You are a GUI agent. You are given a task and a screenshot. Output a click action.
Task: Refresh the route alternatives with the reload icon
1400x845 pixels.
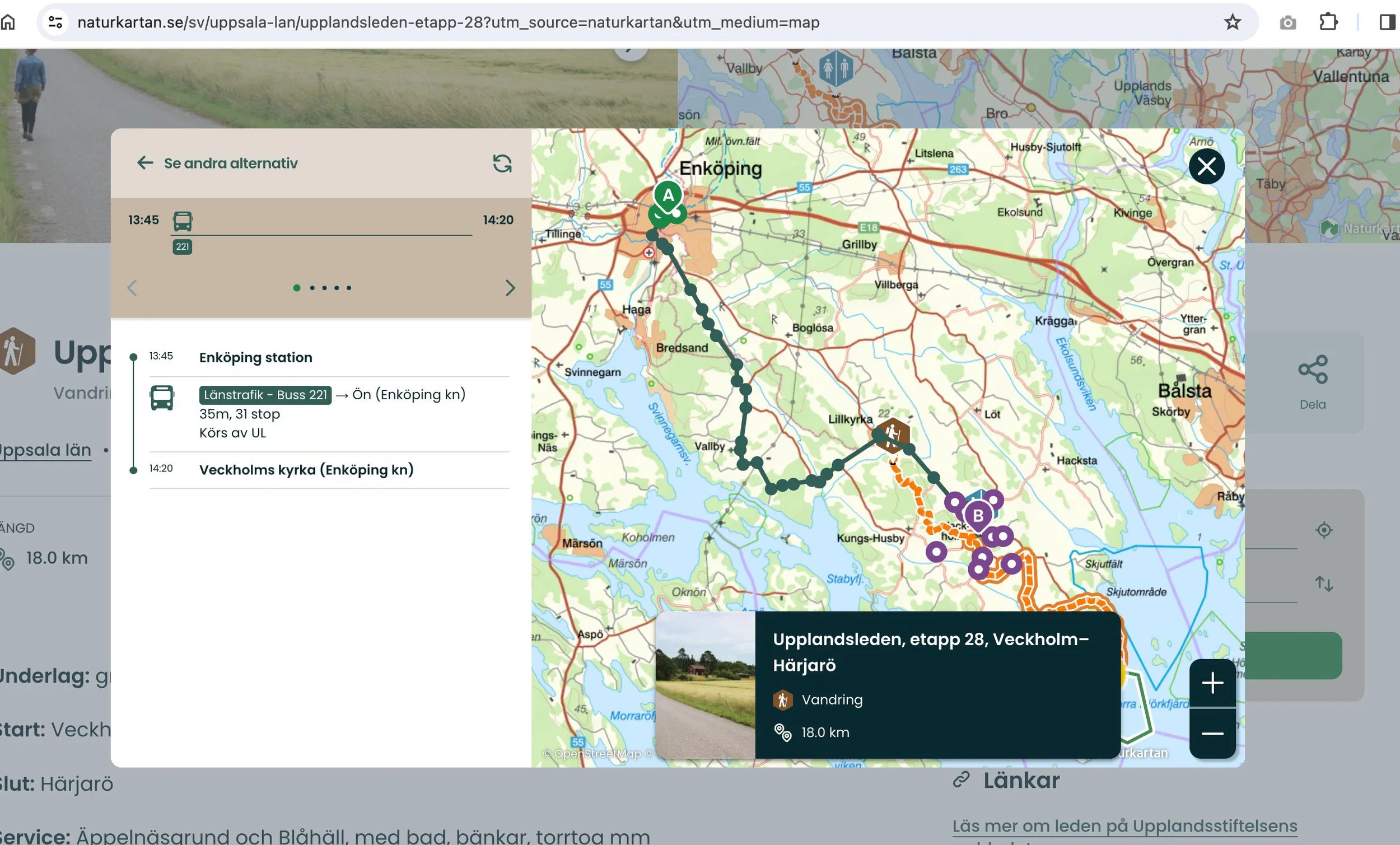click(502, 163)
